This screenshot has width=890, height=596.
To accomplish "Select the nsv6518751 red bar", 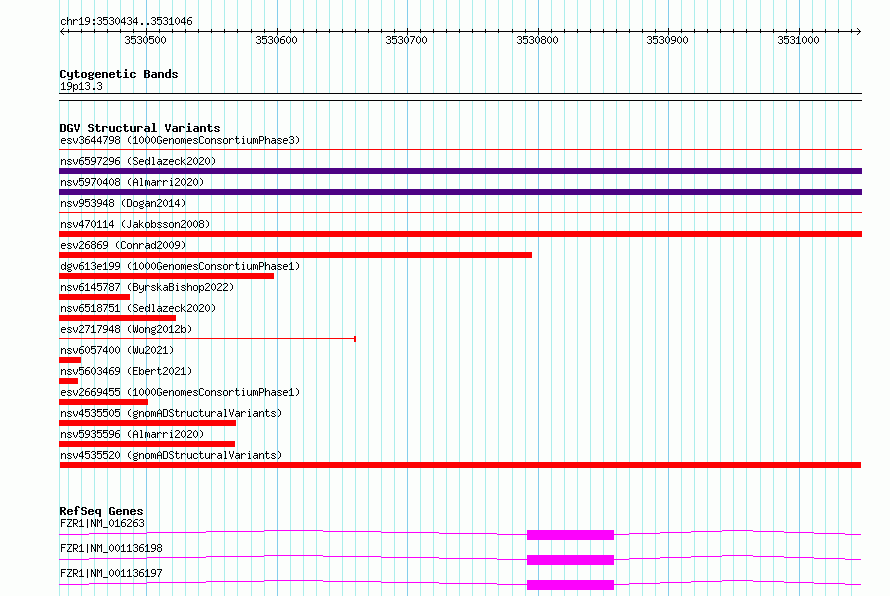I will [117, 318].
